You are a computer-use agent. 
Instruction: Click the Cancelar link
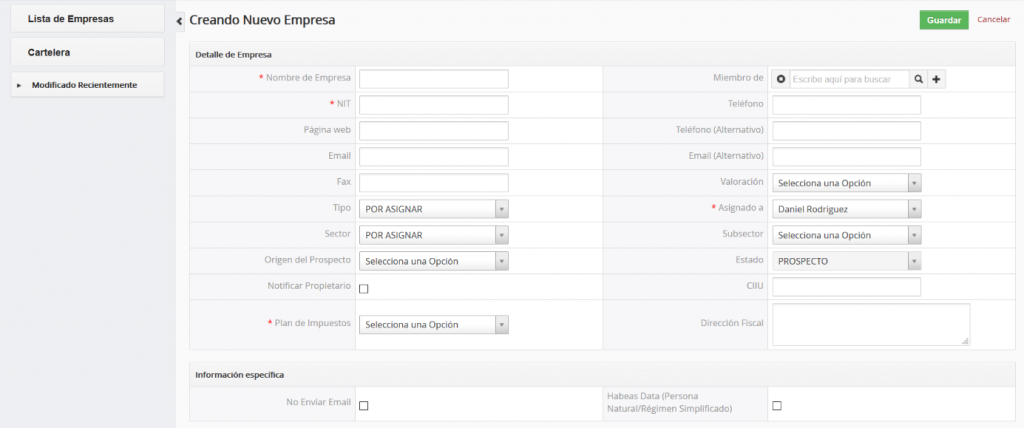tap(993, 20)
